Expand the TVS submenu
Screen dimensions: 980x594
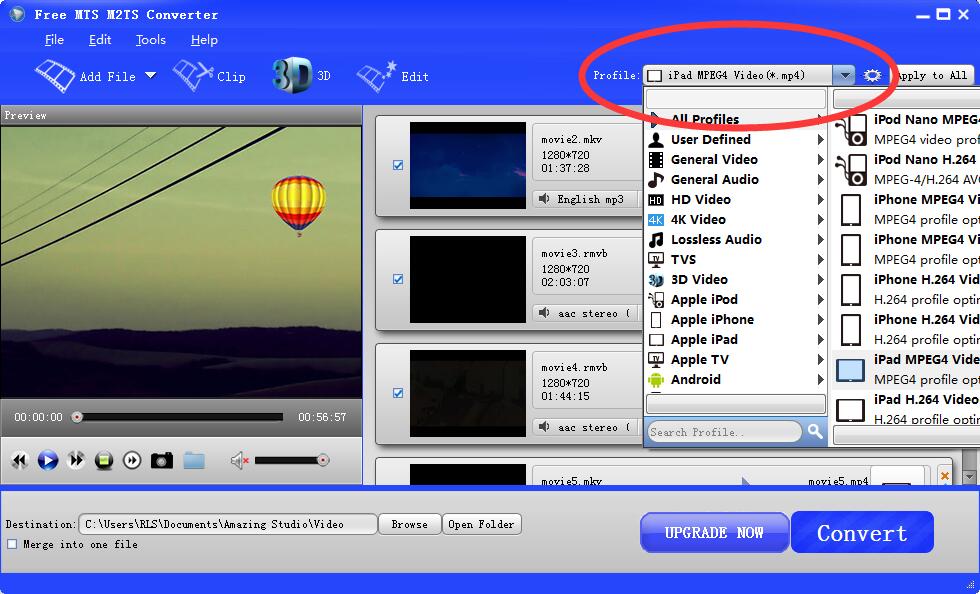tap(821, 259)
